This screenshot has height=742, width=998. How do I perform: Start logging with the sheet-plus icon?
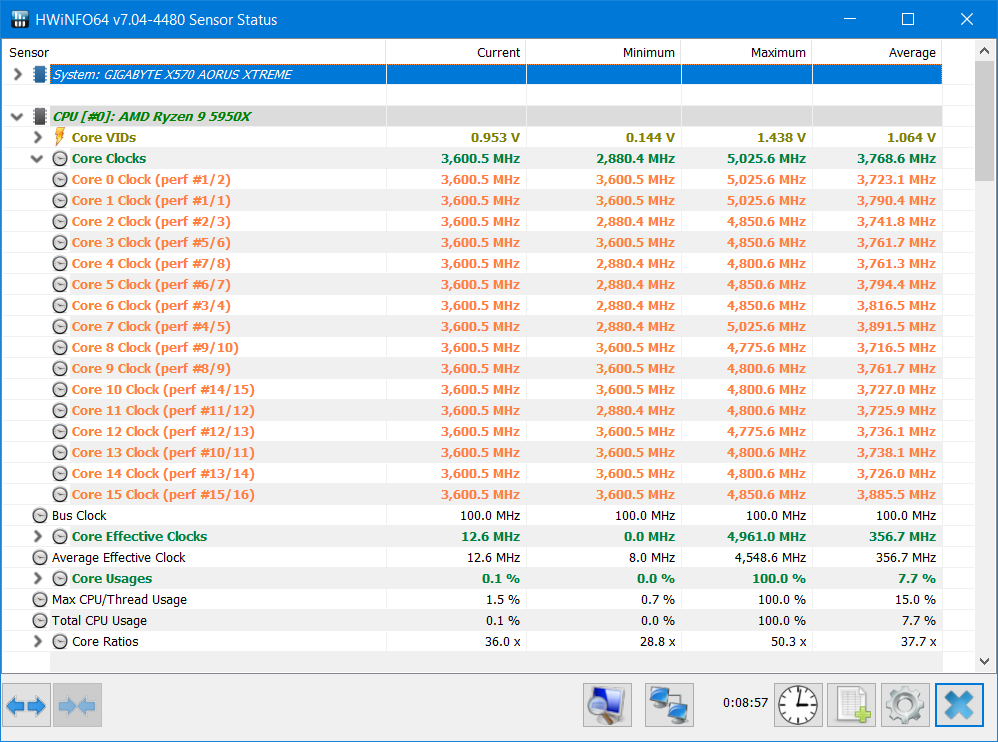[852, 705]
